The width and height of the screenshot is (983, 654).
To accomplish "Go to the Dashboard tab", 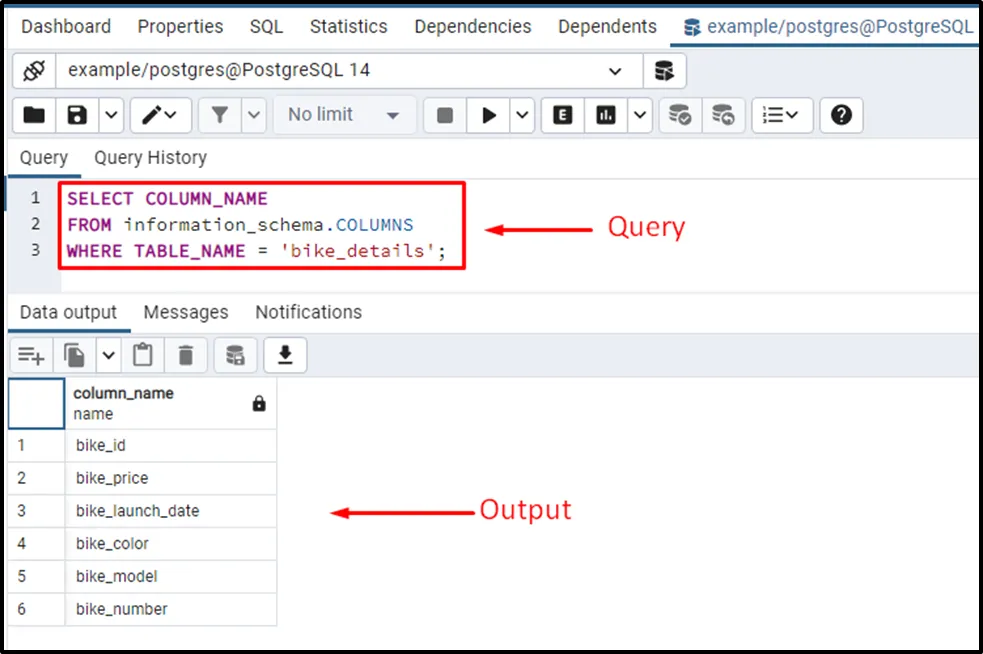I will click(x=66, y=26).
